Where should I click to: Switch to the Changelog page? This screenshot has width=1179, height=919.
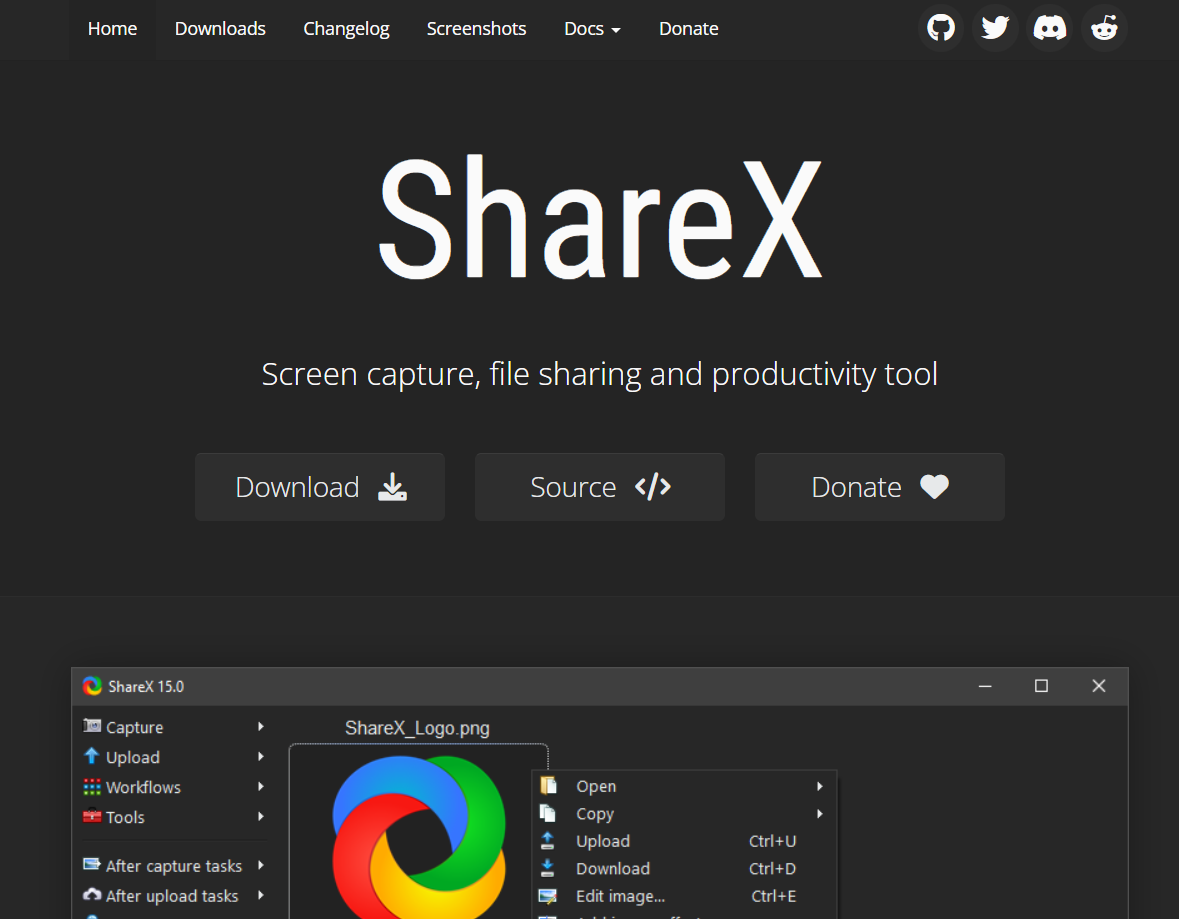click(346, 28)
